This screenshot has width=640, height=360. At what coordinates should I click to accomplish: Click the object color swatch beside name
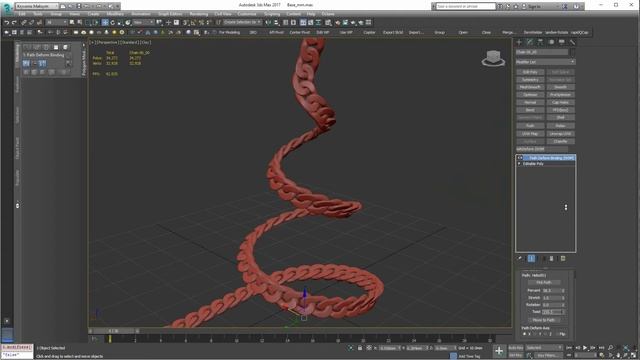573,53
